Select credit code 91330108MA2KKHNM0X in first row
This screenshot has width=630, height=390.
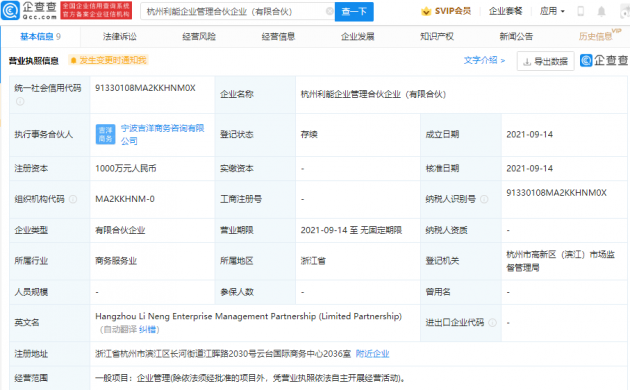click(145, 88)
